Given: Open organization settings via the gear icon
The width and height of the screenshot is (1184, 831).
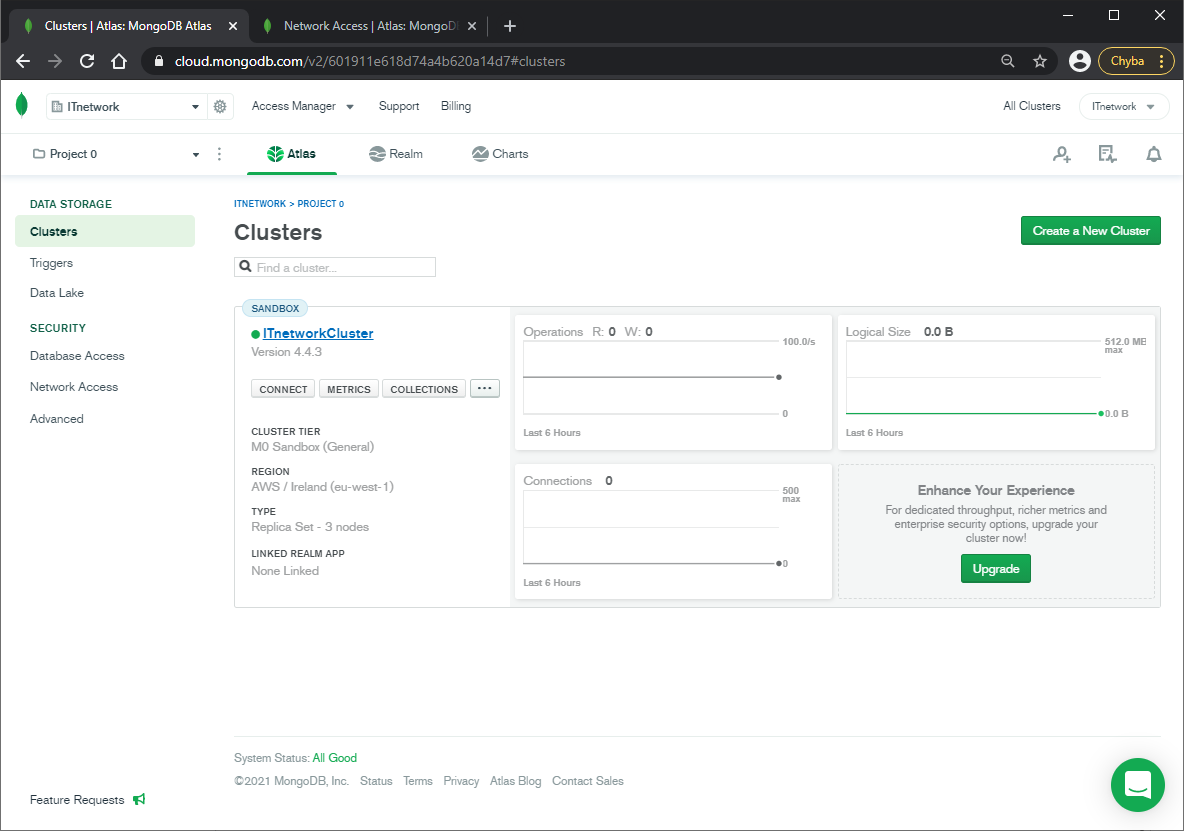Looking at the screenshot, I should pyautogui.click(x=220, y=106).
